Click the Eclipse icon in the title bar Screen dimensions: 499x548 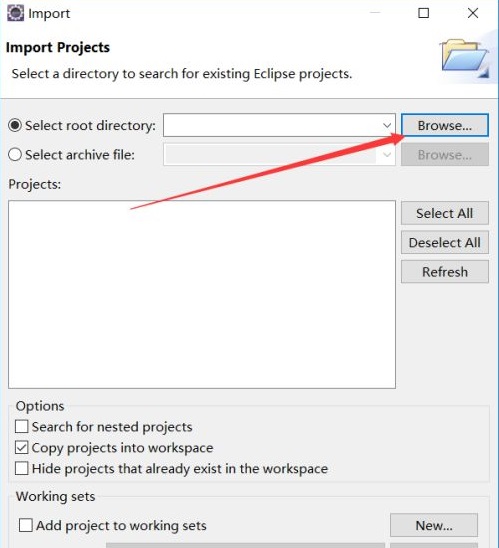pos(15,13)
